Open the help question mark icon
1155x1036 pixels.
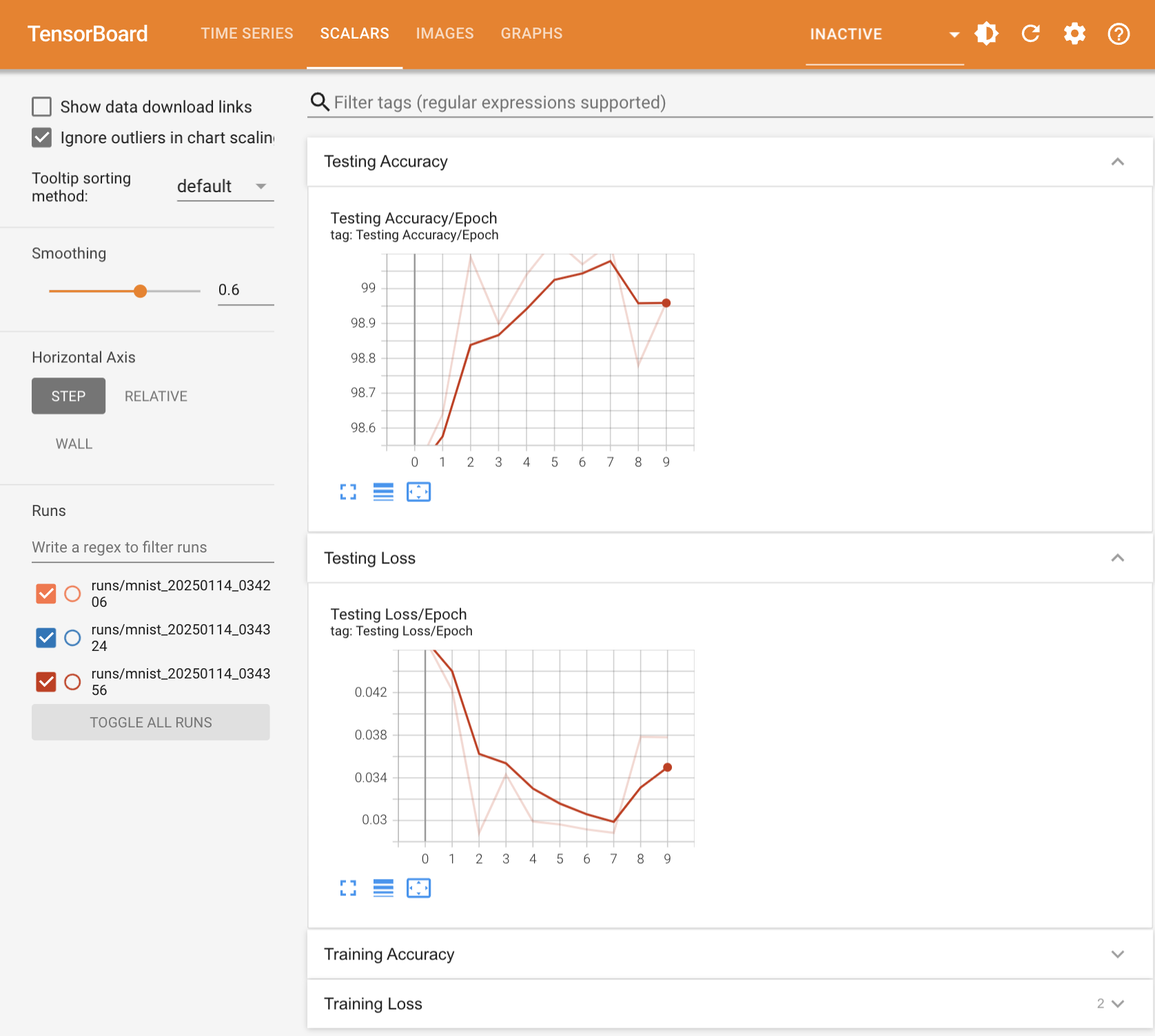click(x=1118, y=34)
